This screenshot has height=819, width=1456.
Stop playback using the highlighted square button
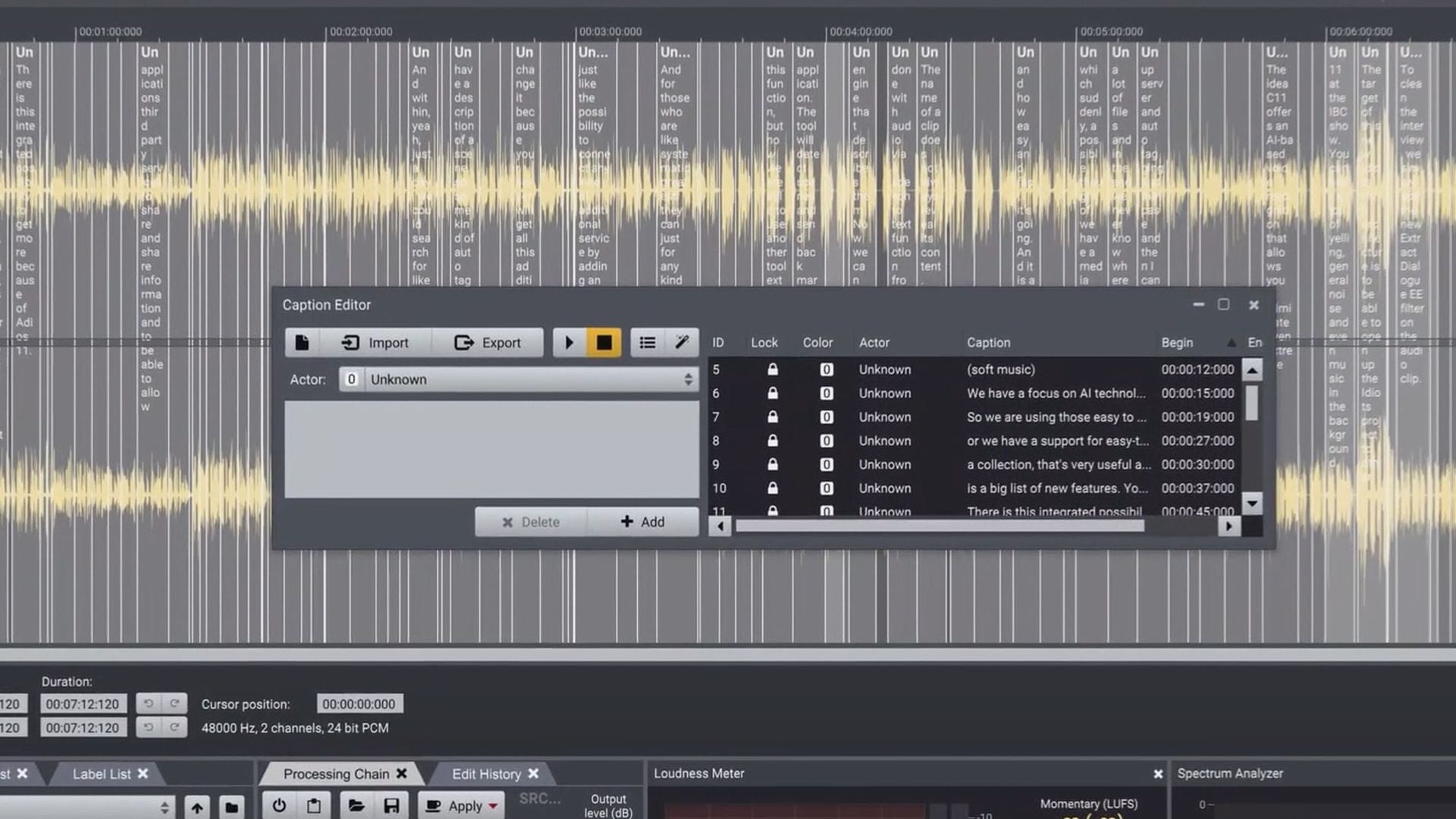pos(604,343)
